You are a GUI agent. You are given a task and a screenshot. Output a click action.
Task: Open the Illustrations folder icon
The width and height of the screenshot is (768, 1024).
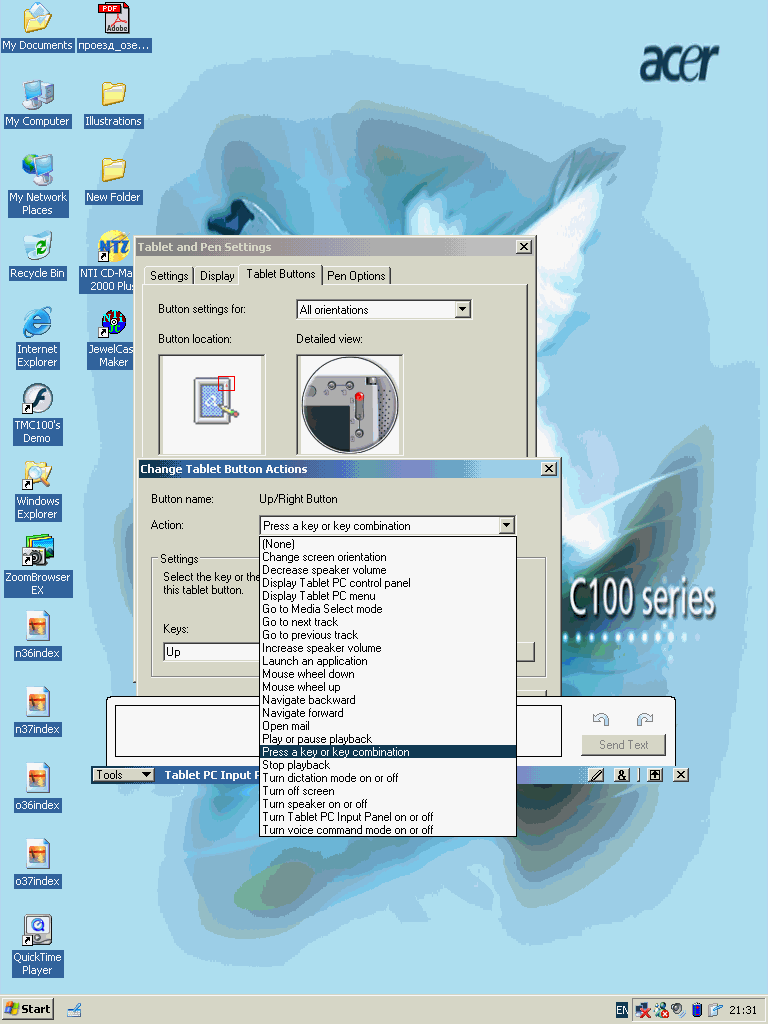click(113, 95)
